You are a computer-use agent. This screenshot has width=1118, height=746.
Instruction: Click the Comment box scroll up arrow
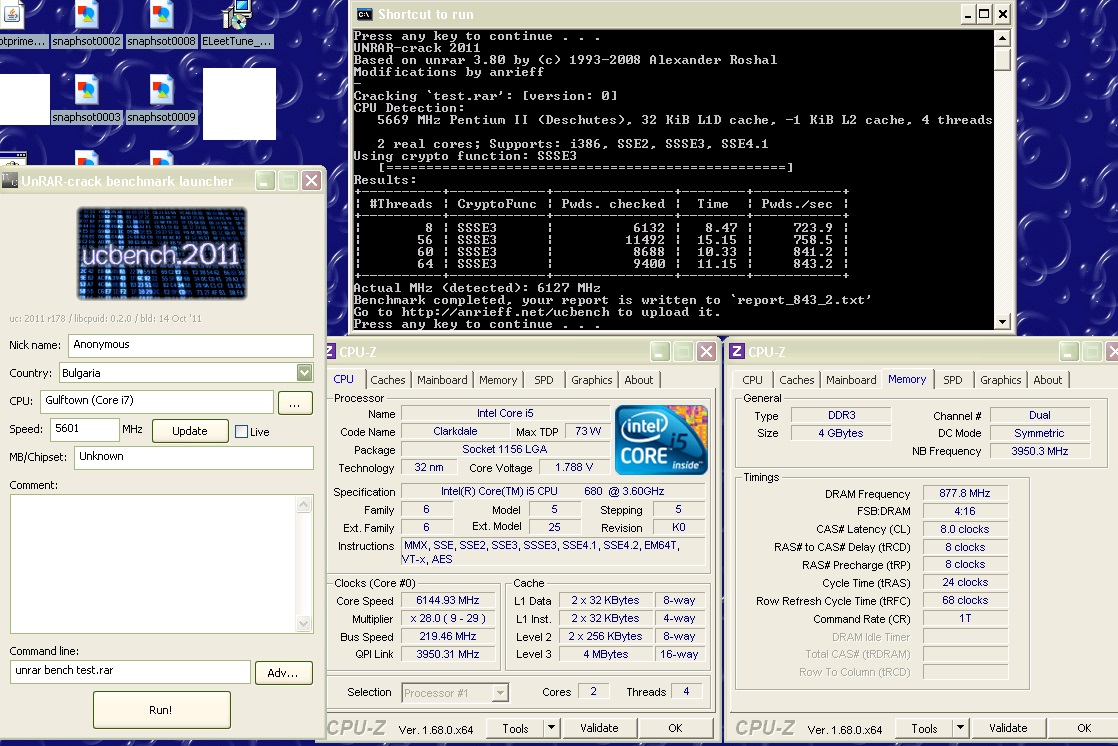click(304, 504)
